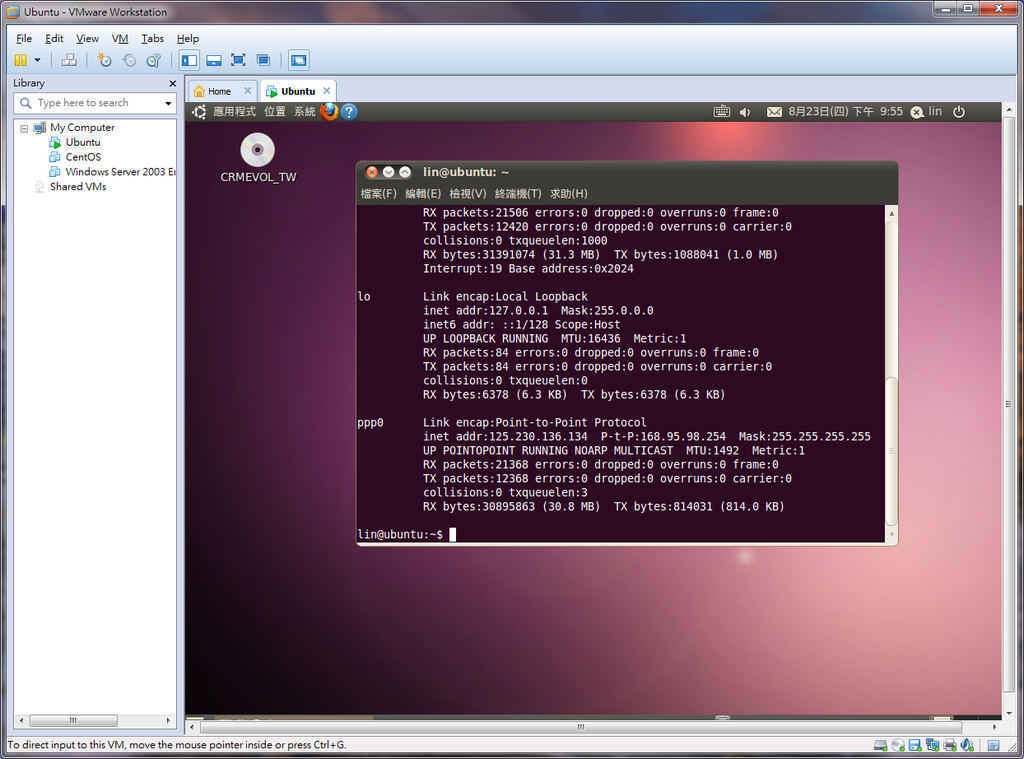
Task: Open the library search dropdown arrow
Action: tap(168, 103)
